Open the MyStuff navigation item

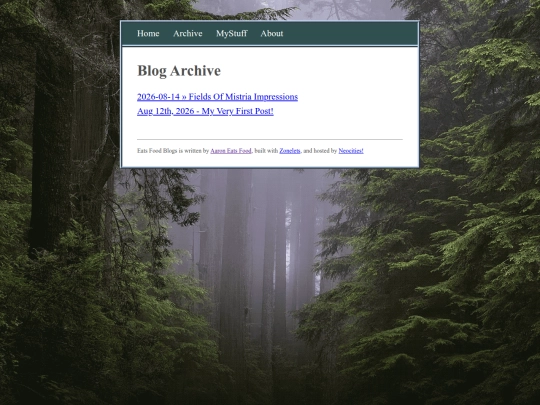(232, 33)
